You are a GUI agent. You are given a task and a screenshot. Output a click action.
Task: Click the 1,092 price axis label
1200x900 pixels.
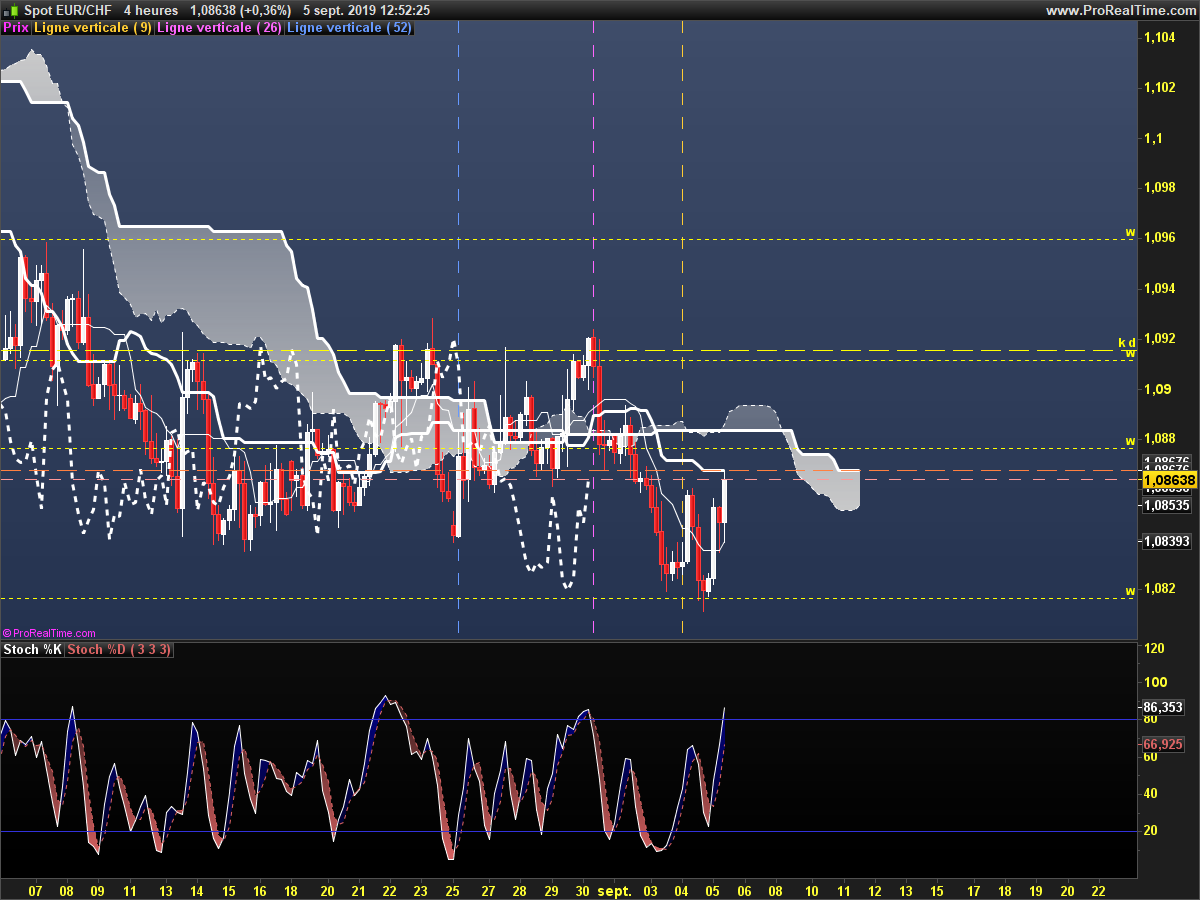point(1160,338)
